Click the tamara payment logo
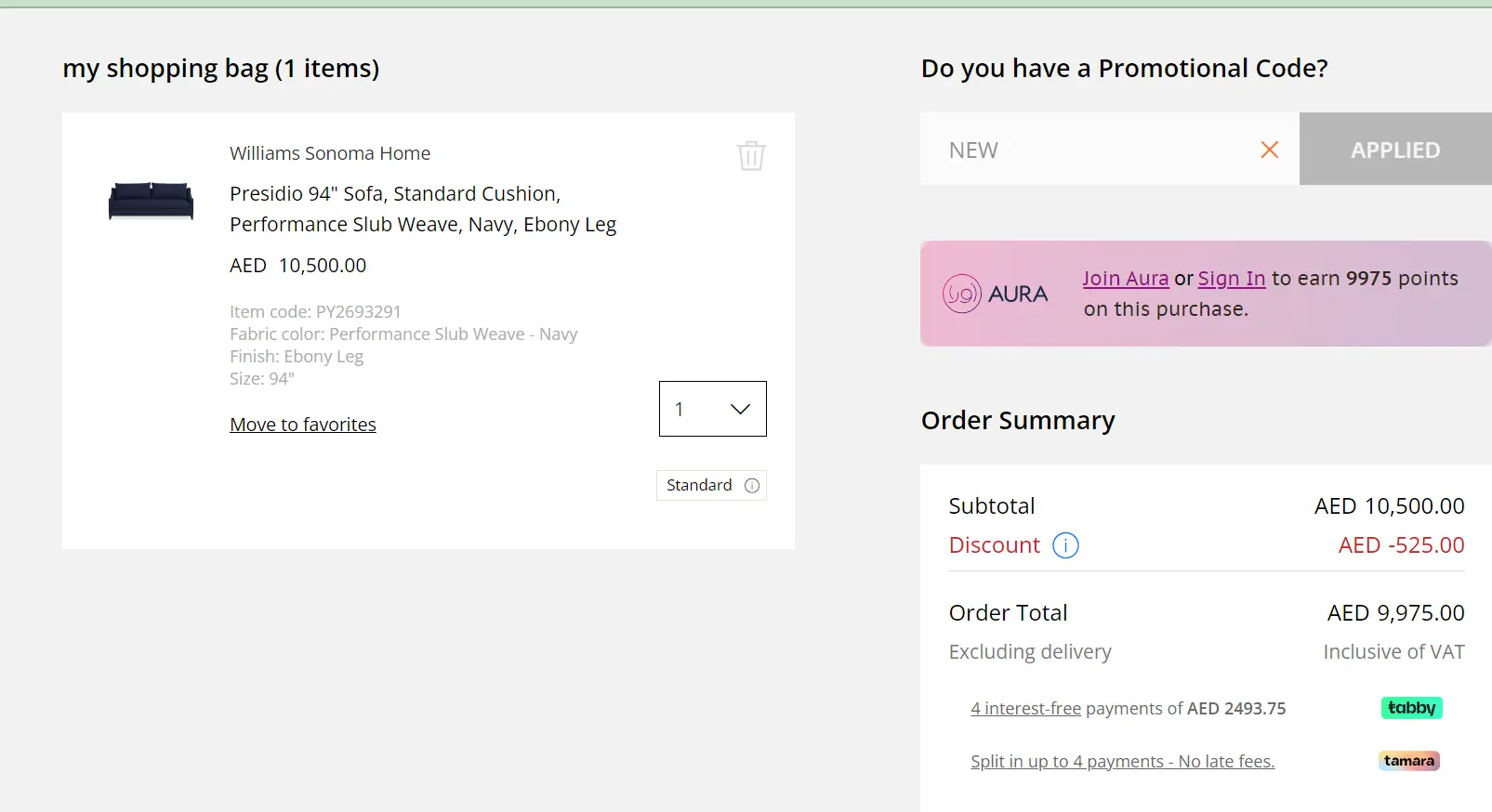 [1409, 761]
